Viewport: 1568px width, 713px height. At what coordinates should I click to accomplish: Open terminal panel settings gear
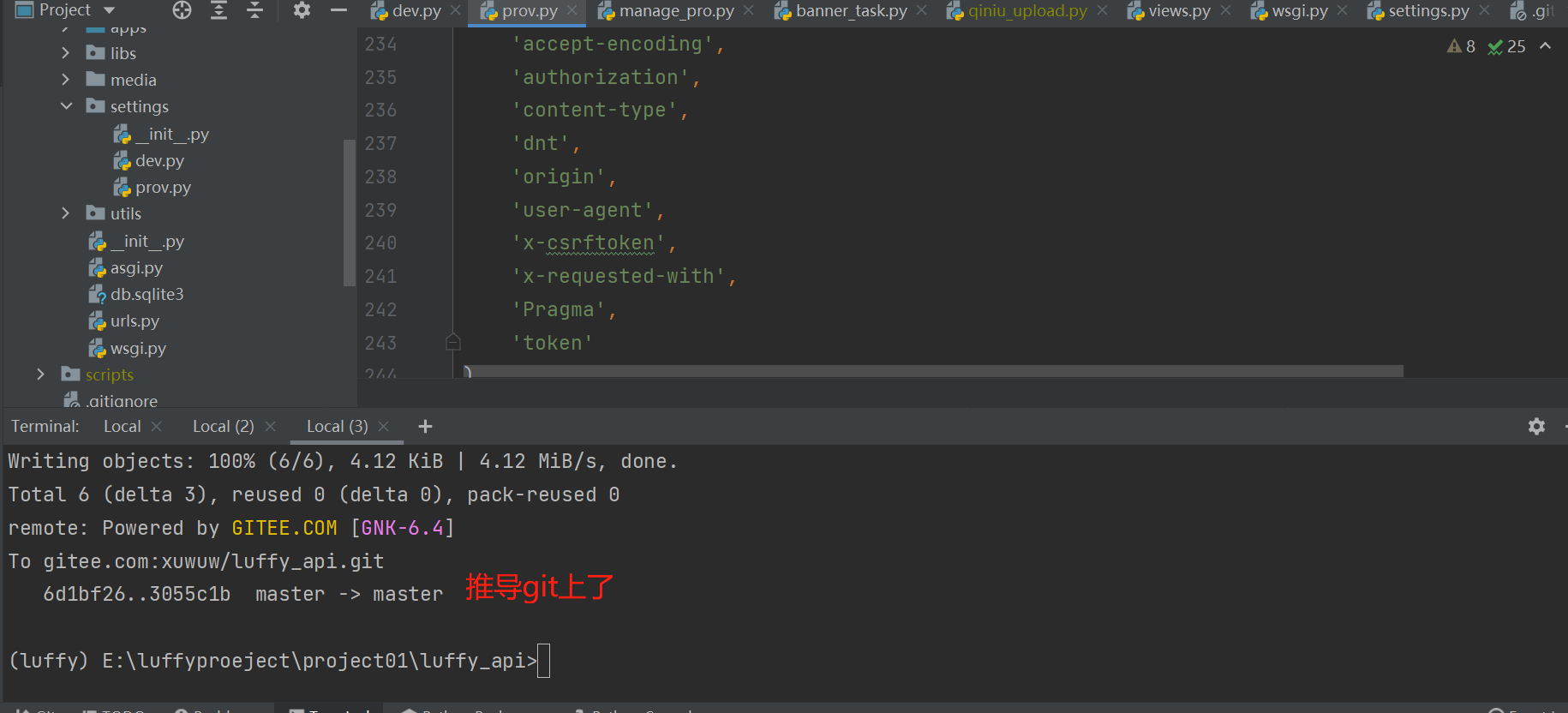click(x=1536, y=426)
